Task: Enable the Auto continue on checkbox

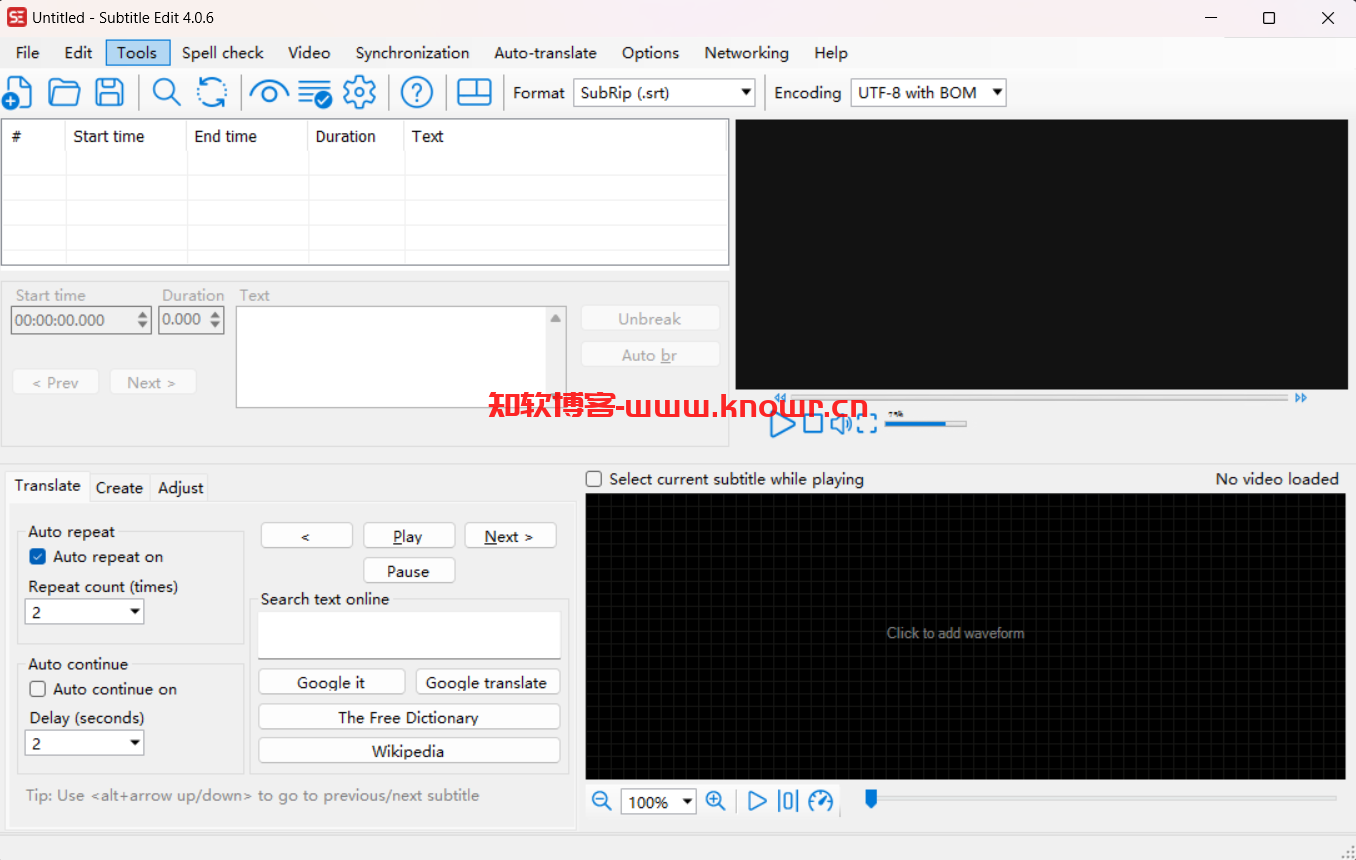Action: pos(38,689)
